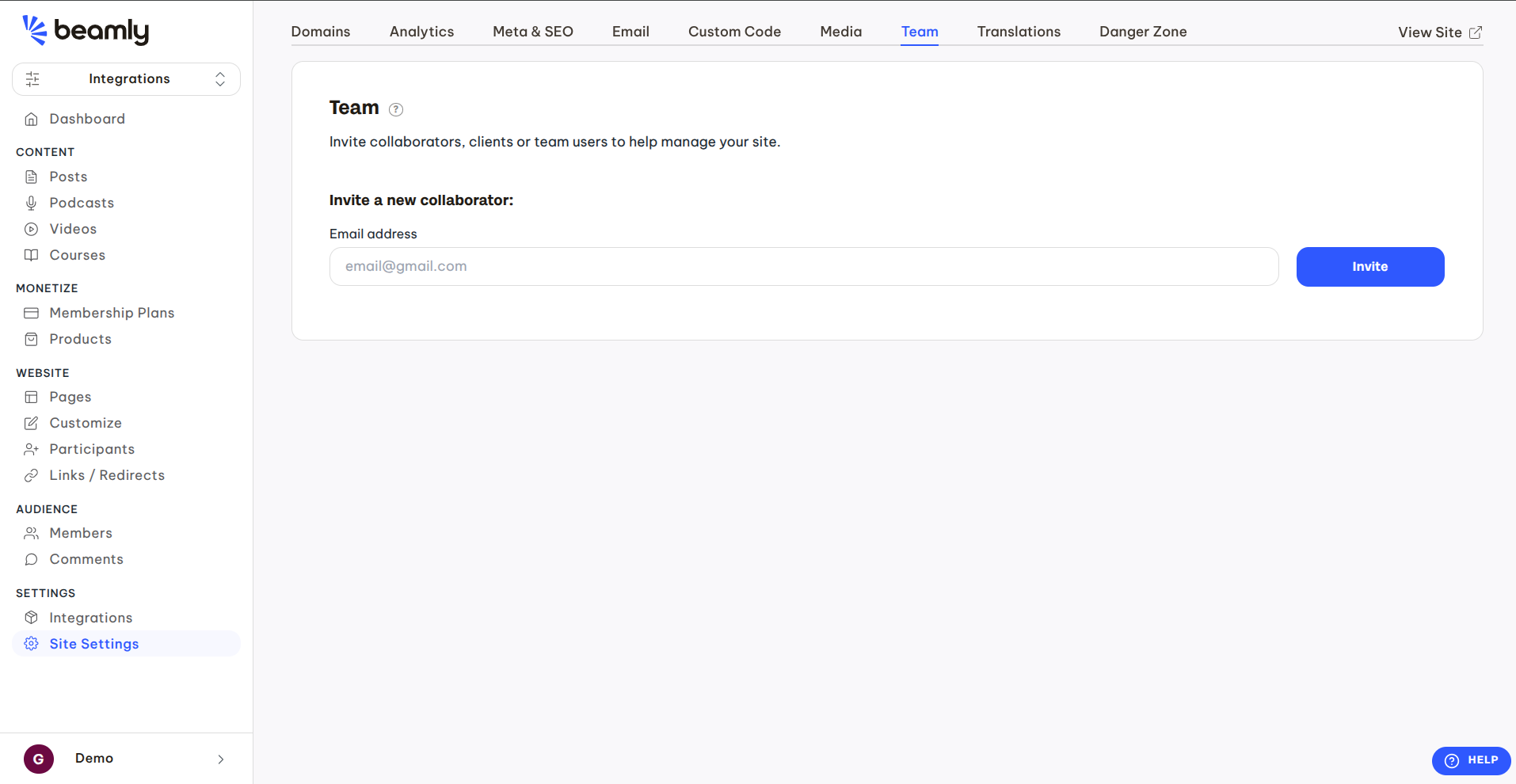Open Courses in the sidebar

(x=78, y=255)
